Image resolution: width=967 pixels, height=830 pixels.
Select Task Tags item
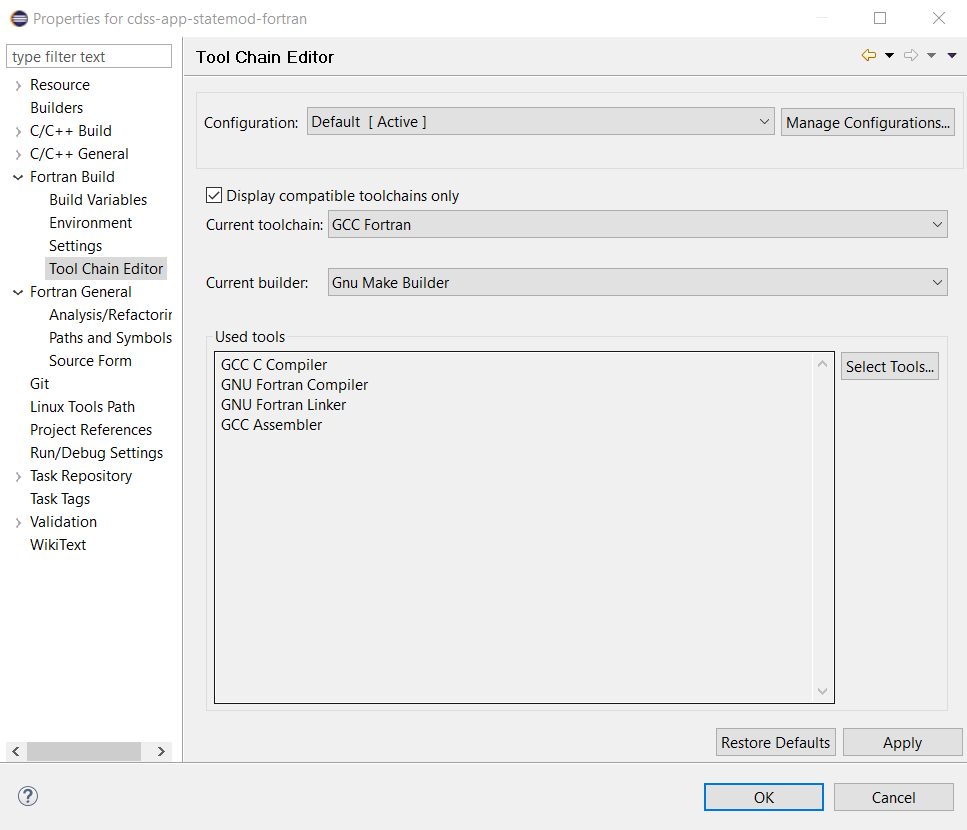click(60, 499)
